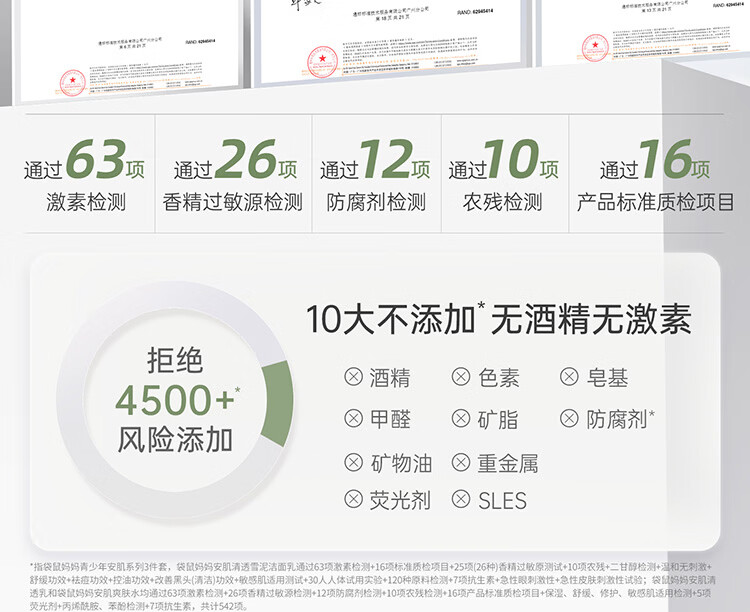Select the 63项 激素检测 panel
The width and height of the screenshot is (750, 612).
84,176
